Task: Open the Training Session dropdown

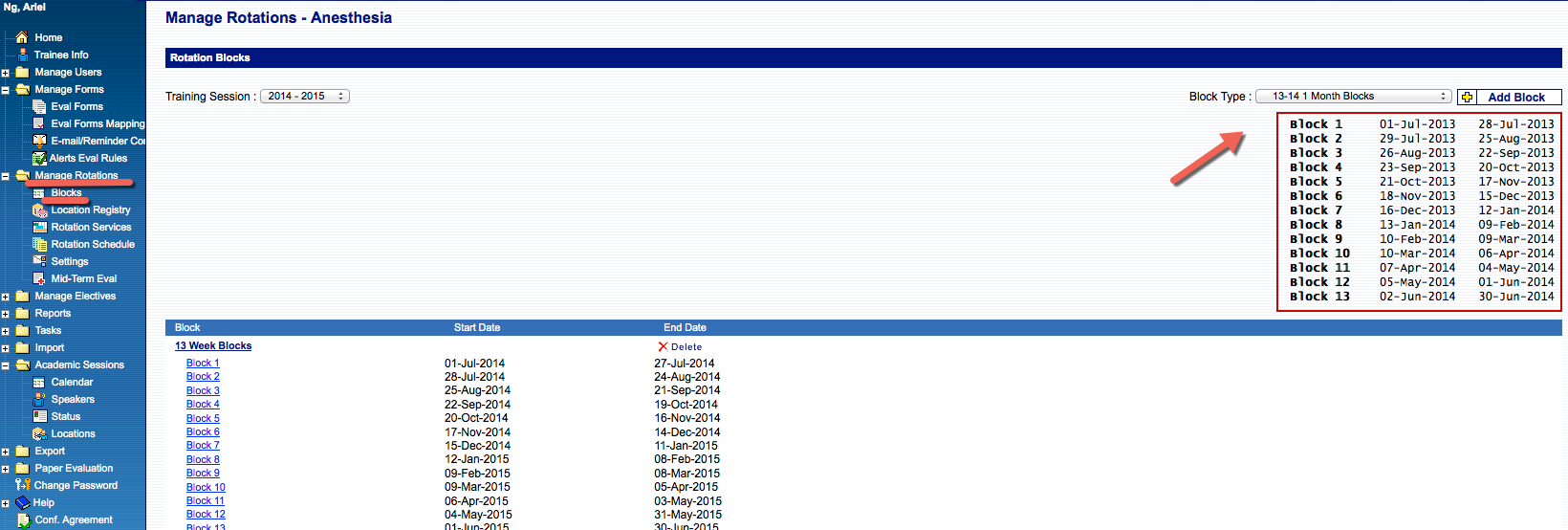Action: tap(304, 96)
